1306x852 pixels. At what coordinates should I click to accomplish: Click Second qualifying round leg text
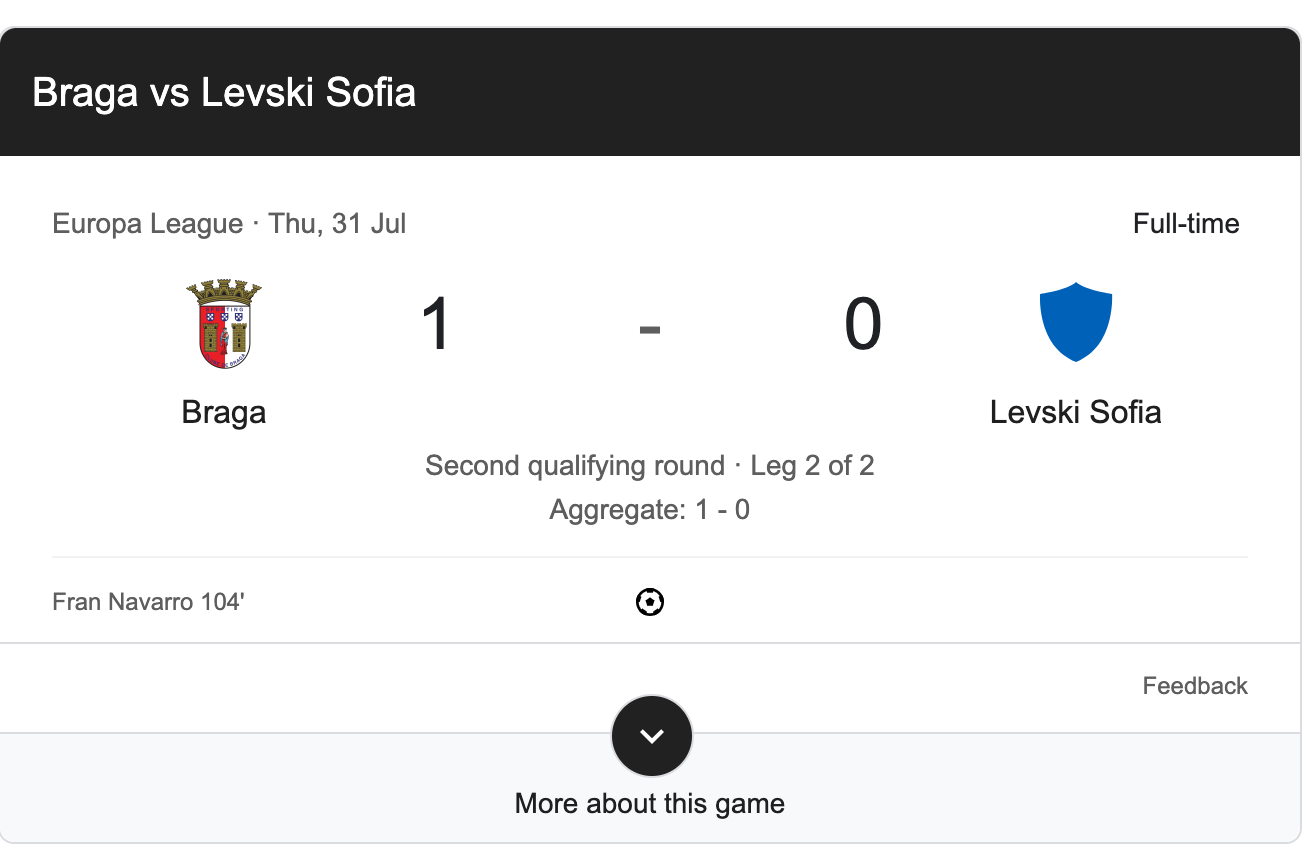pos(650,466)
